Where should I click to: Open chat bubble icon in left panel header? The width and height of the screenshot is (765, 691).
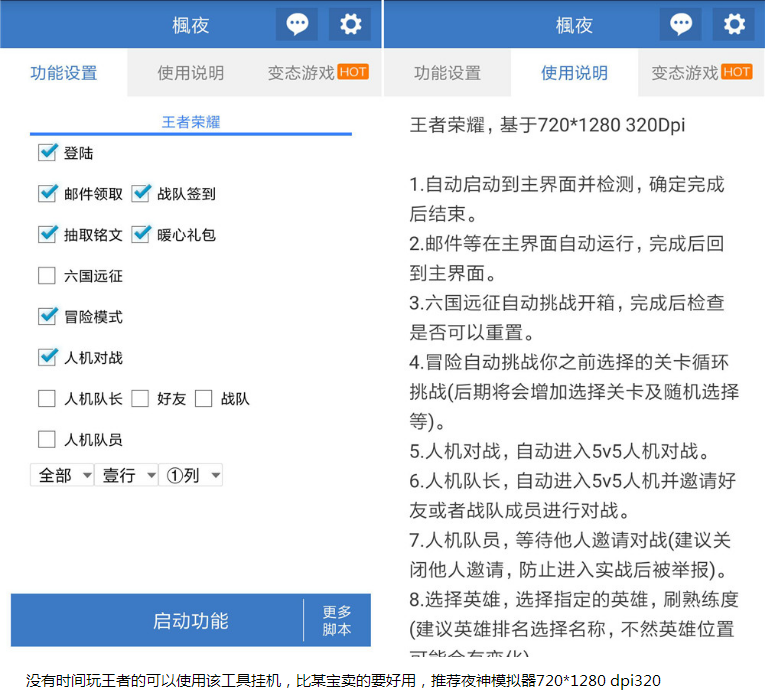pos(297,24)
